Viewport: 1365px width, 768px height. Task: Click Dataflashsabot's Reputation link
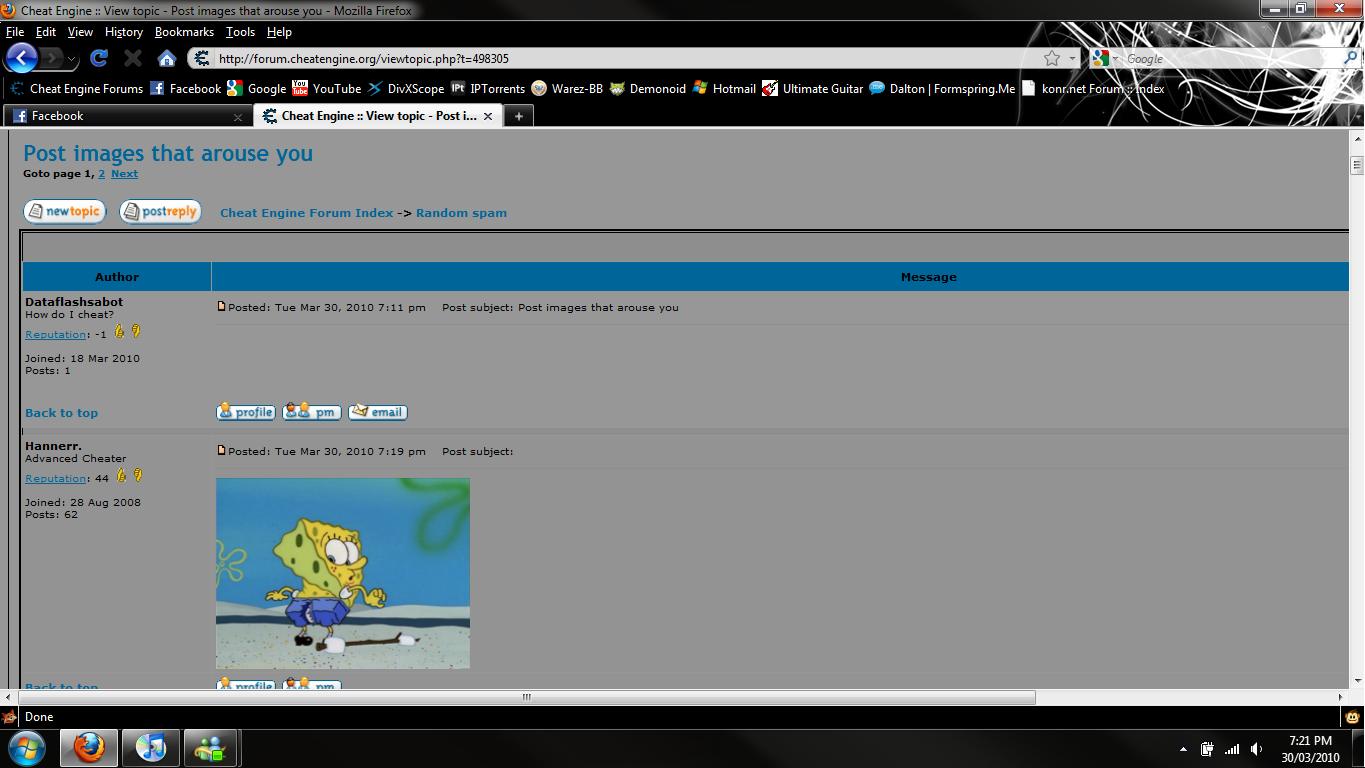tap(55, 335)
